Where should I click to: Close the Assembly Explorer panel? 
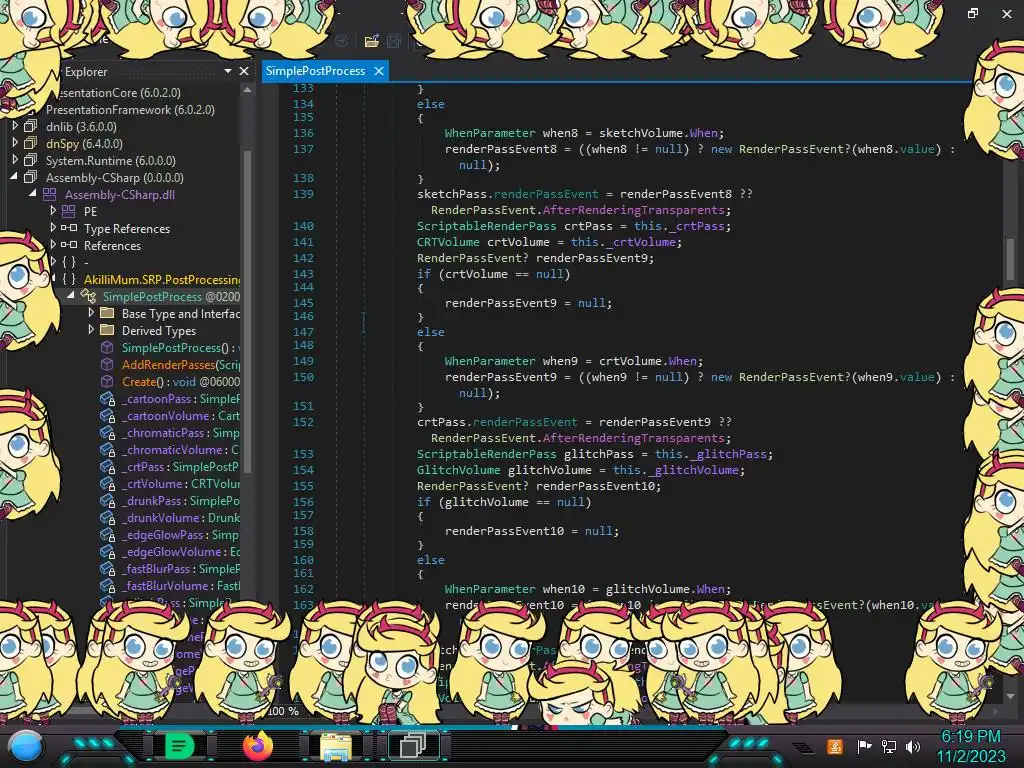pos(244,71)
